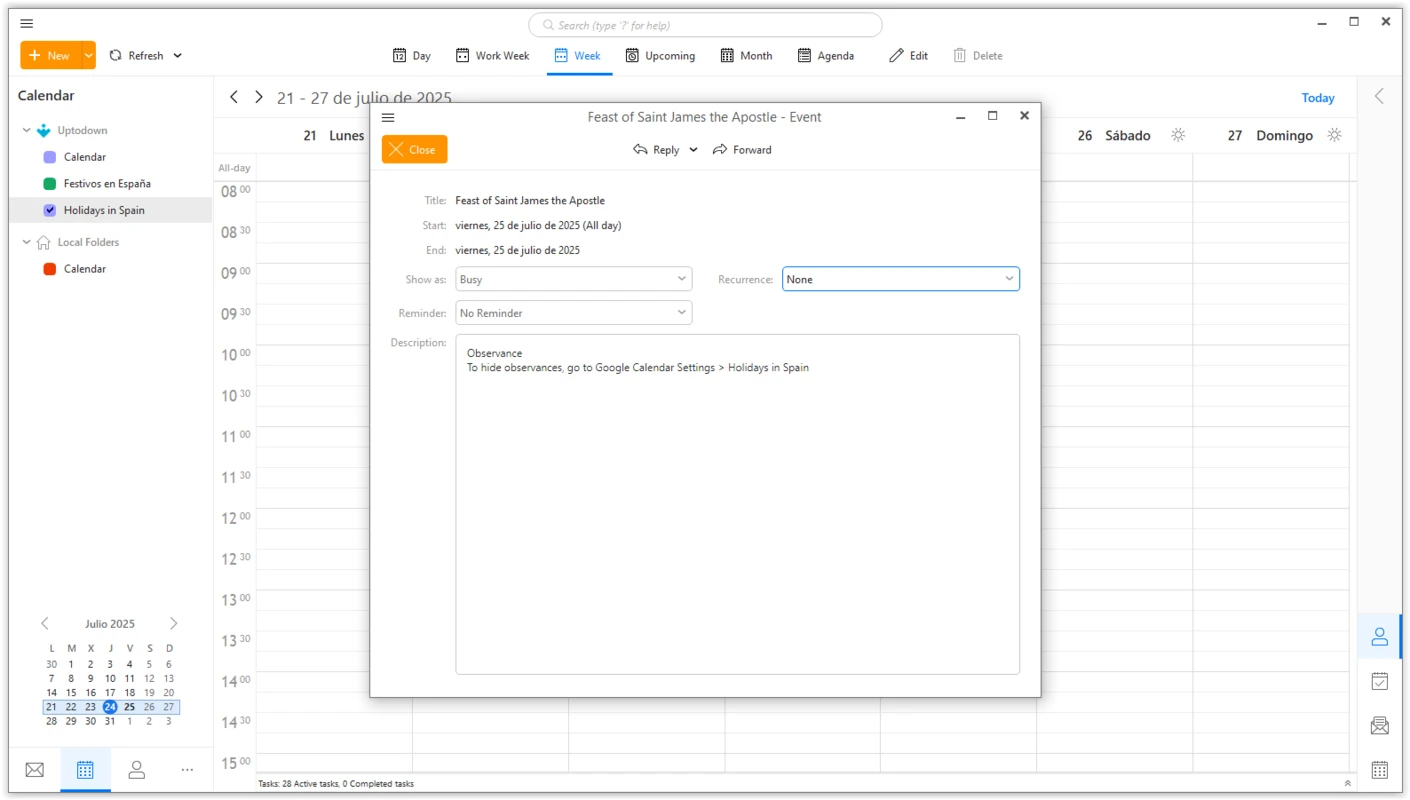Open the contact details sidebar panel
The height and width of the screenshot is (800, 1410).
point(1379,636)
